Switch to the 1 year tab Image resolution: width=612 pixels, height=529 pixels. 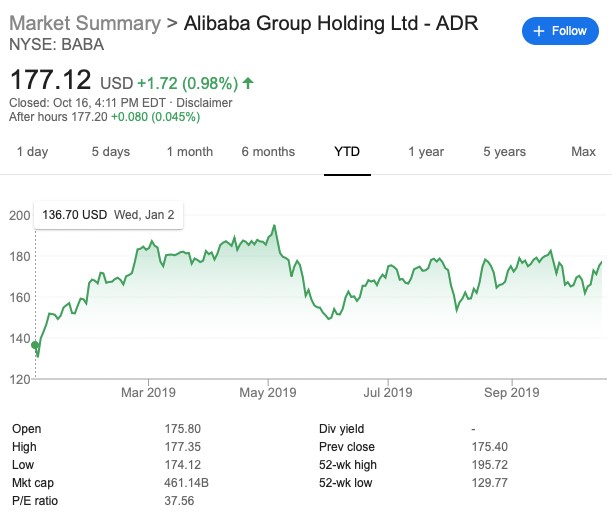(426, 152)
